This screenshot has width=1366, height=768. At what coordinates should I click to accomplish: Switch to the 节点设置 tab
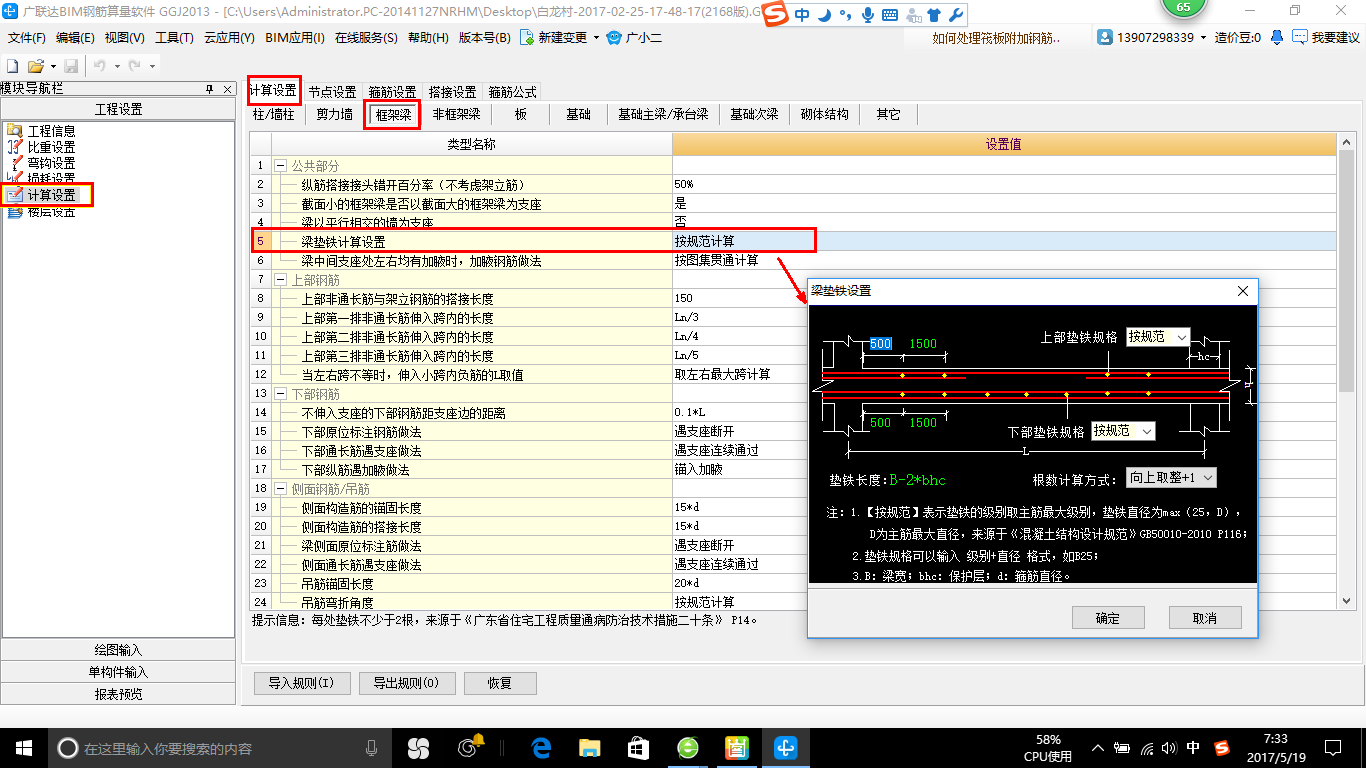tap(332, 92)
